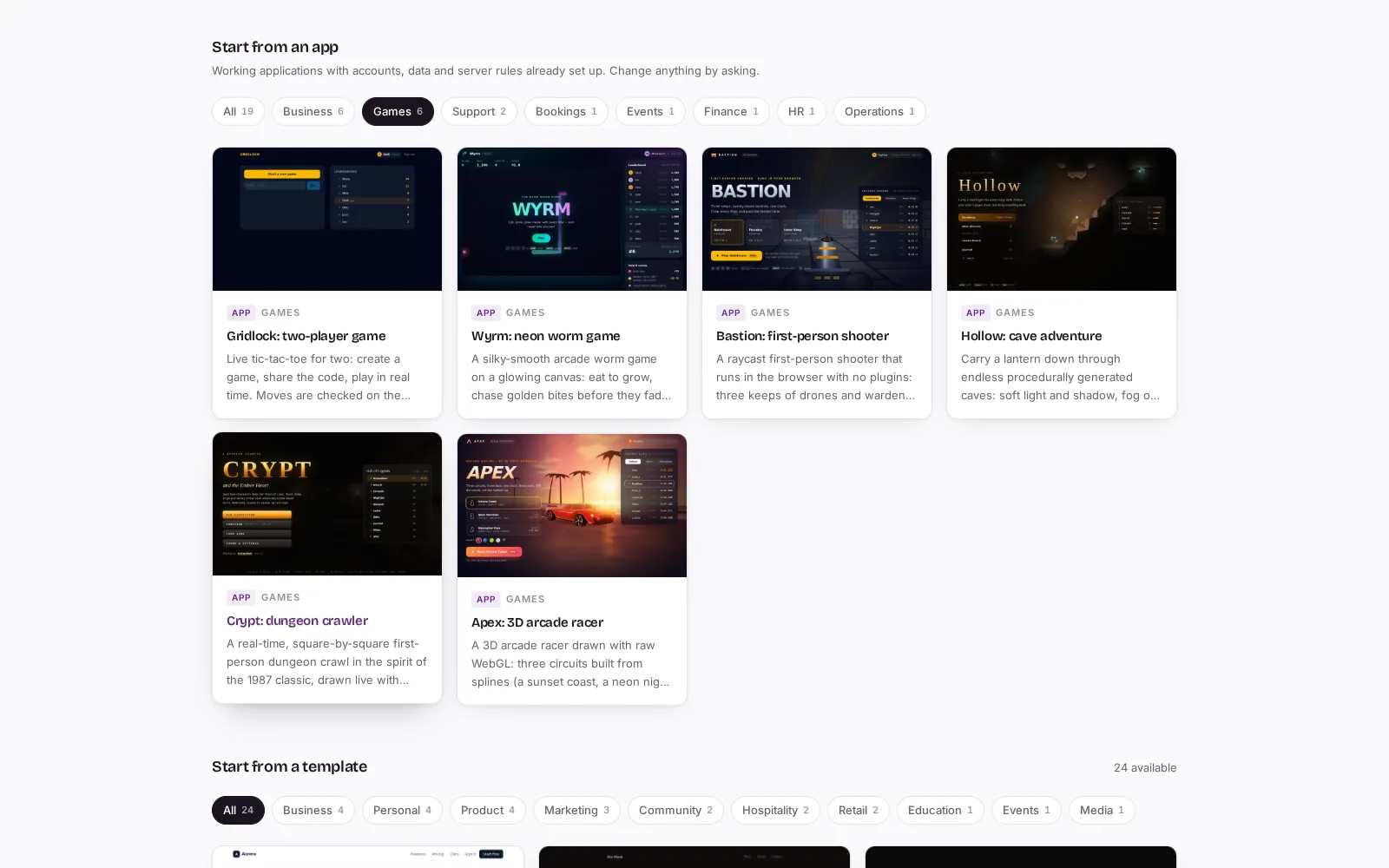Viewport: 1389px width, 868px height.
Task: Click the Bastion description 'A raycast first-person shooter'
Action: point(816,377)
